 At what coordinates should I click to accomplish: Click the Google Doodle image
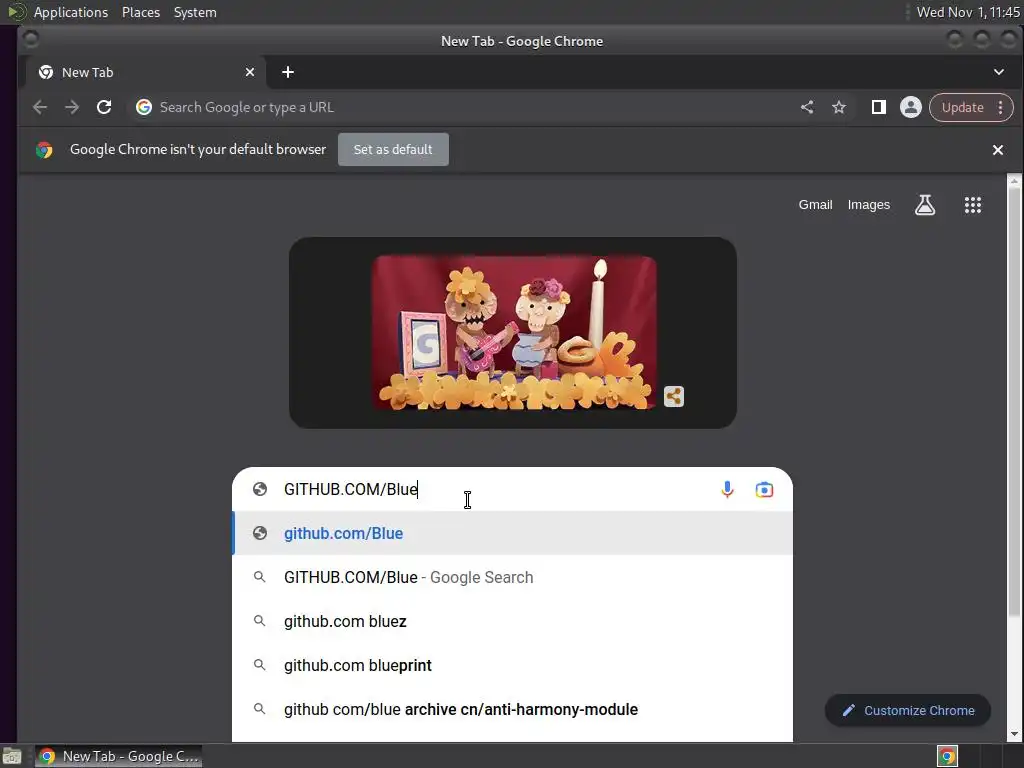coord(514,332)
